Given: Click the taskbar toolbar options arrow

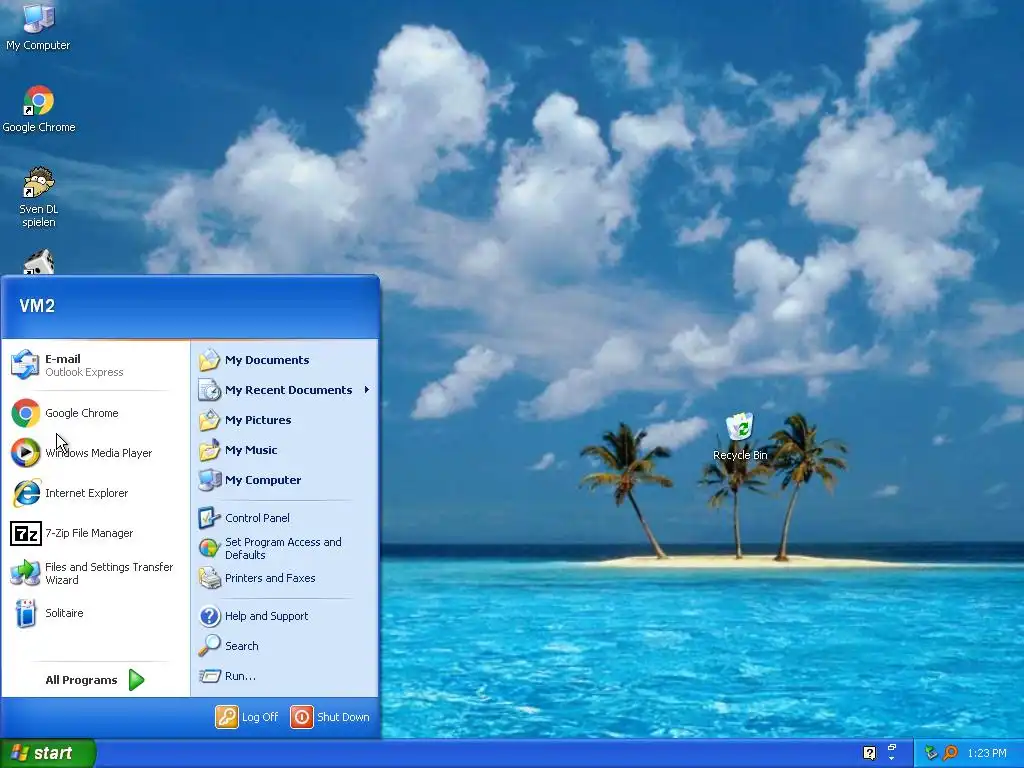Looking at the screenshot, I should point(891,758).
